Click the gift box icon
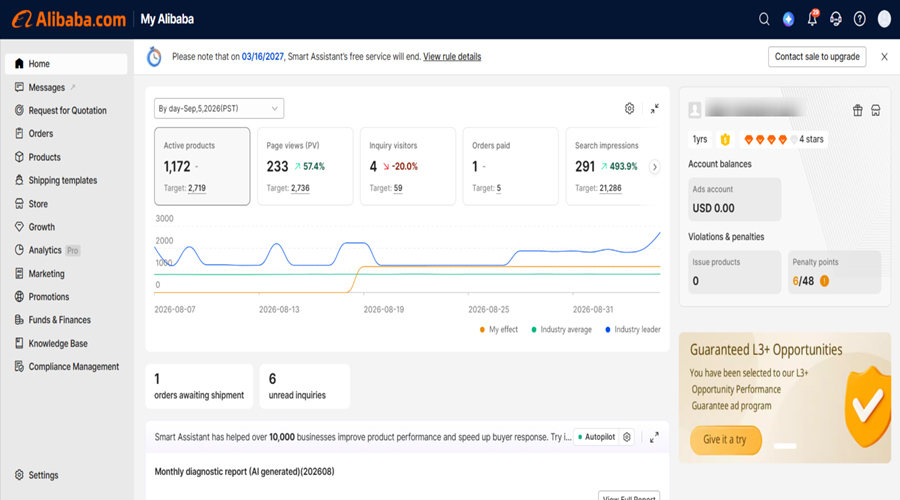 point(857,110)
